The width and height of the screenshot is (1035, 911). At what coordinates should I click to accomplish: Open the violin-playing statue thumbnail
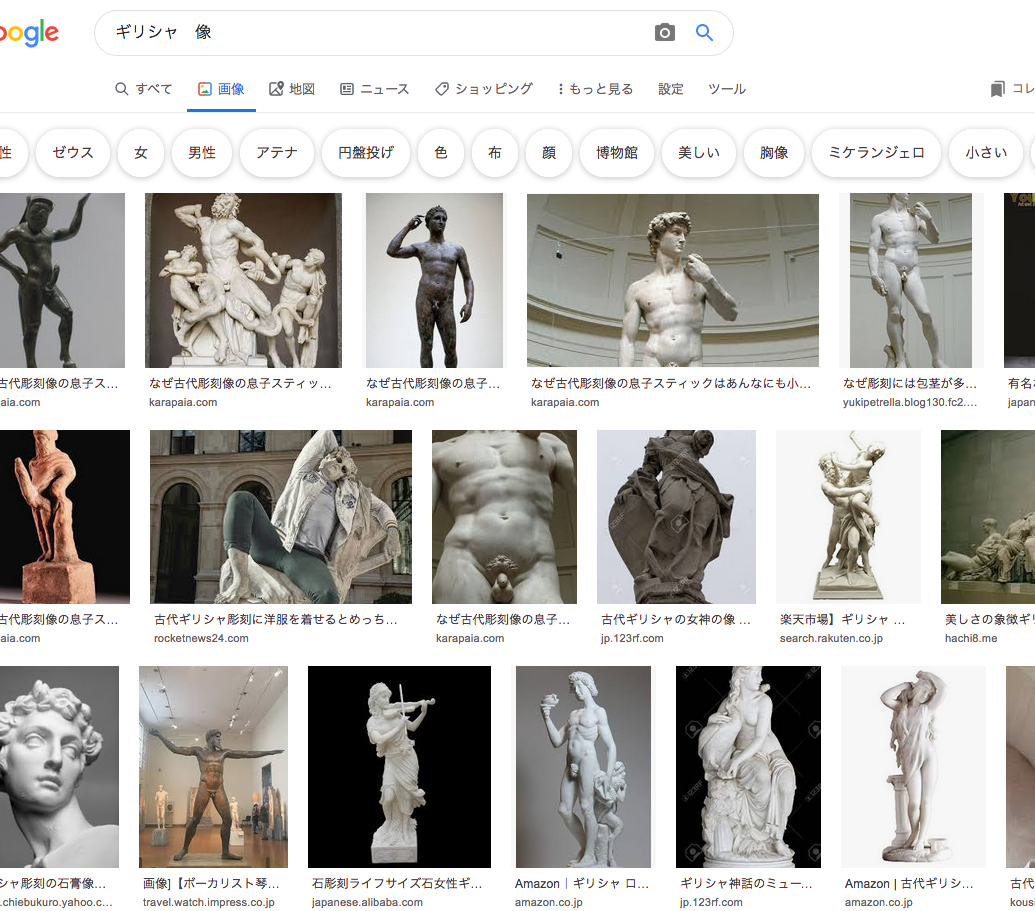399,766
